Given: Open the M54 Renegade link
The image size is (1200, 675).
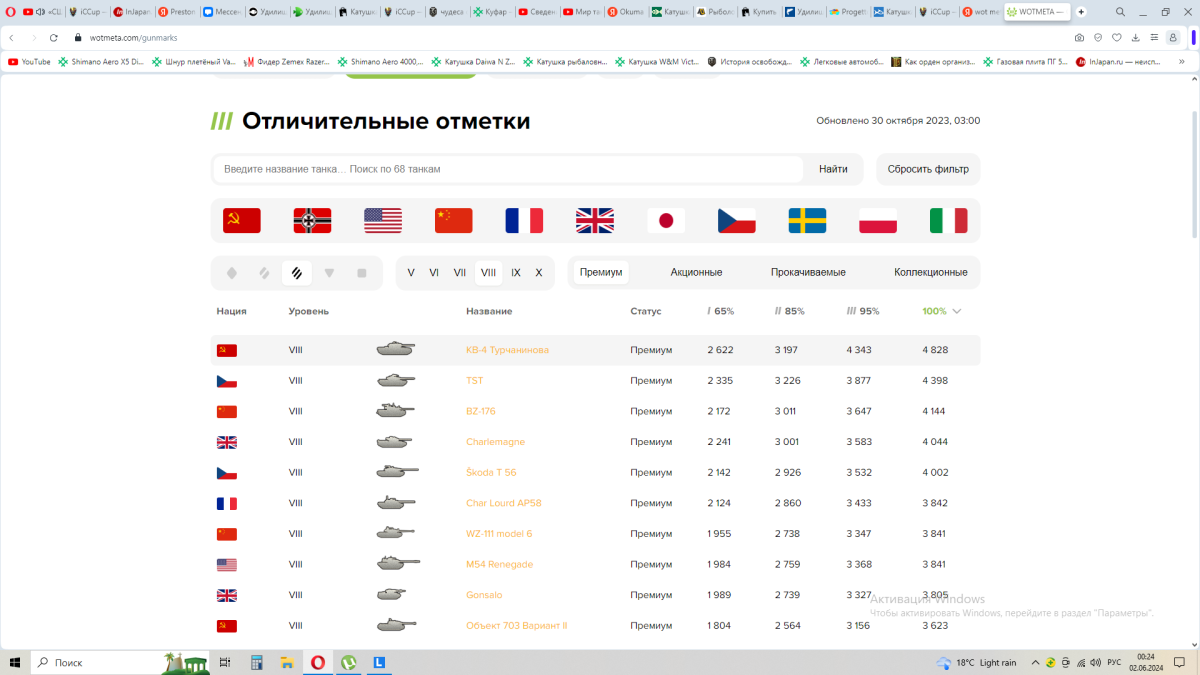Looking at the screenshot, I should tap(499, 564).
